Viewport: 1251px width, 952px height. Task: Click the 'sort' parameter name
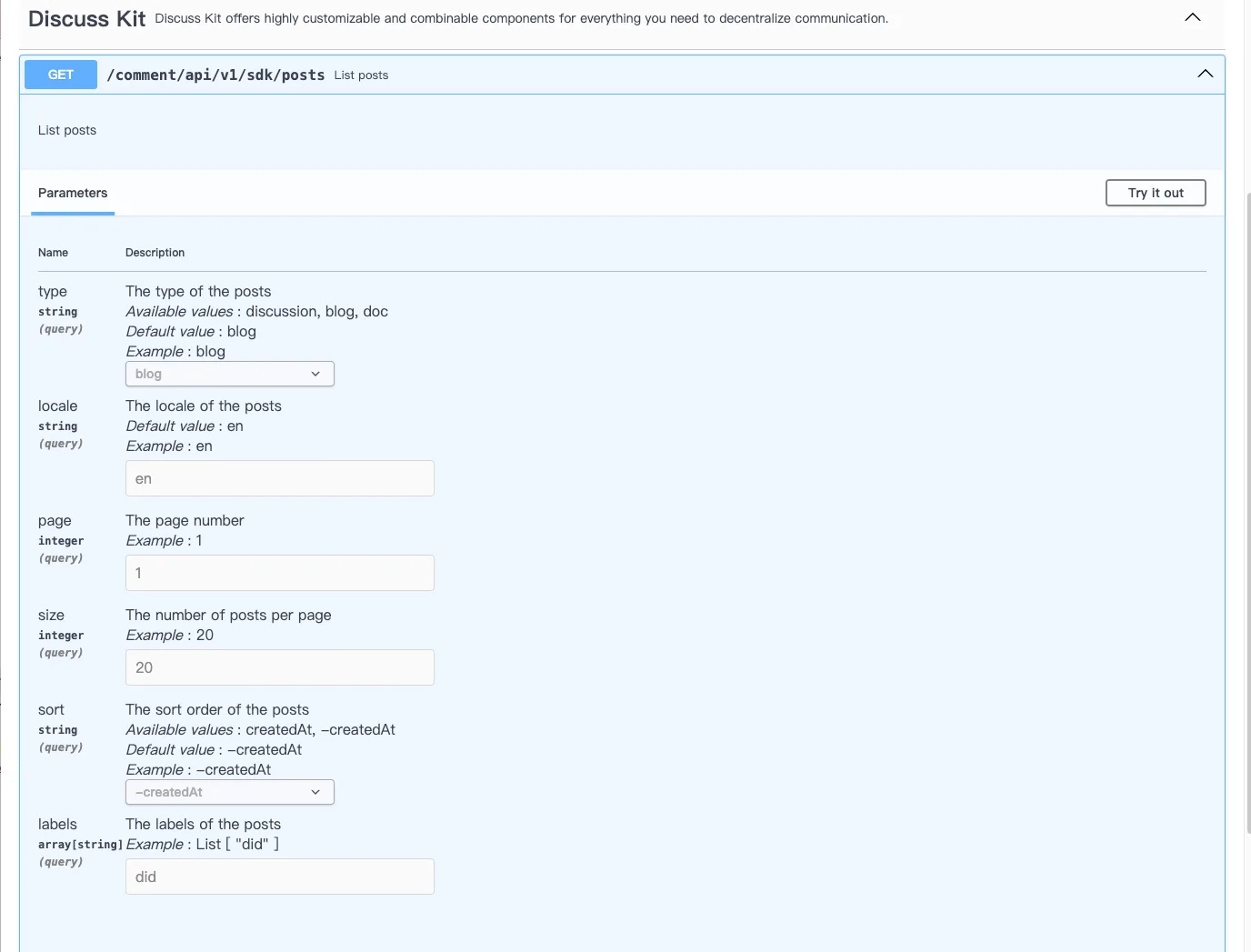(51, 709)
